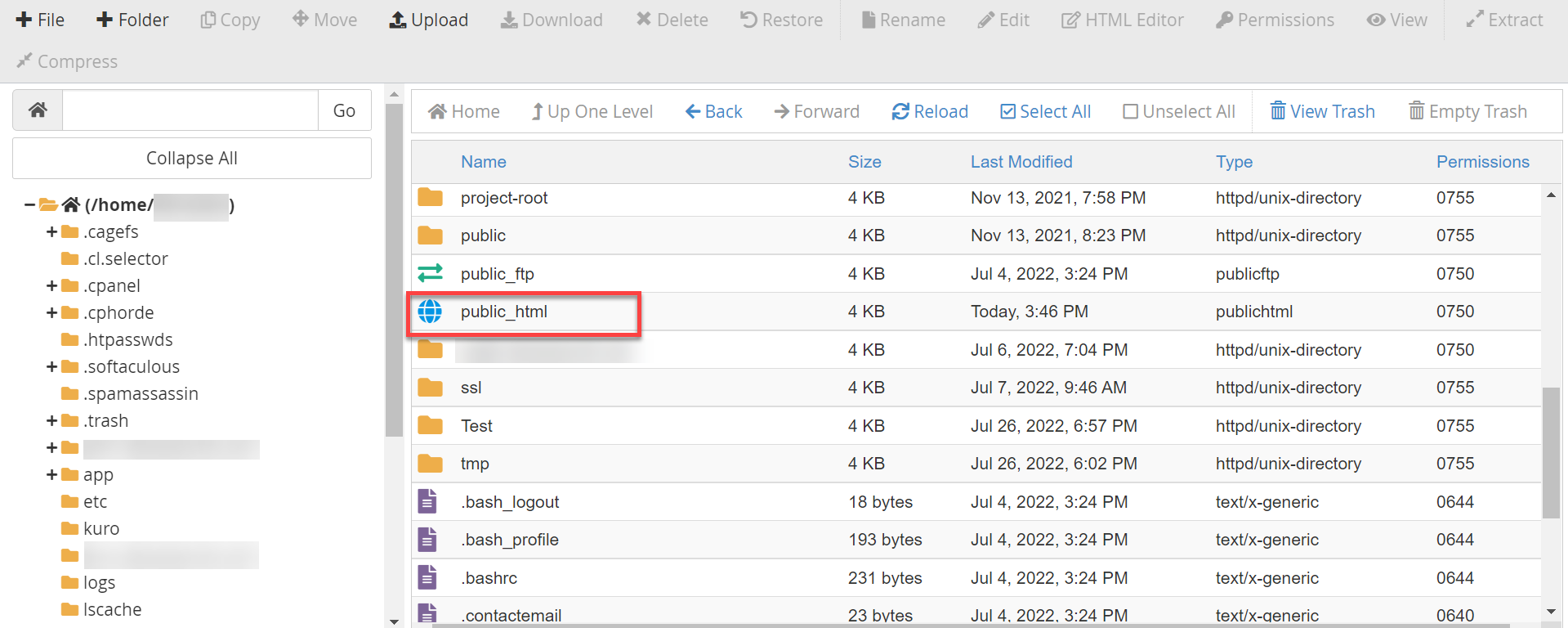
Task: Select kuro folder in the tree
Action: click(x=101, y=528)
